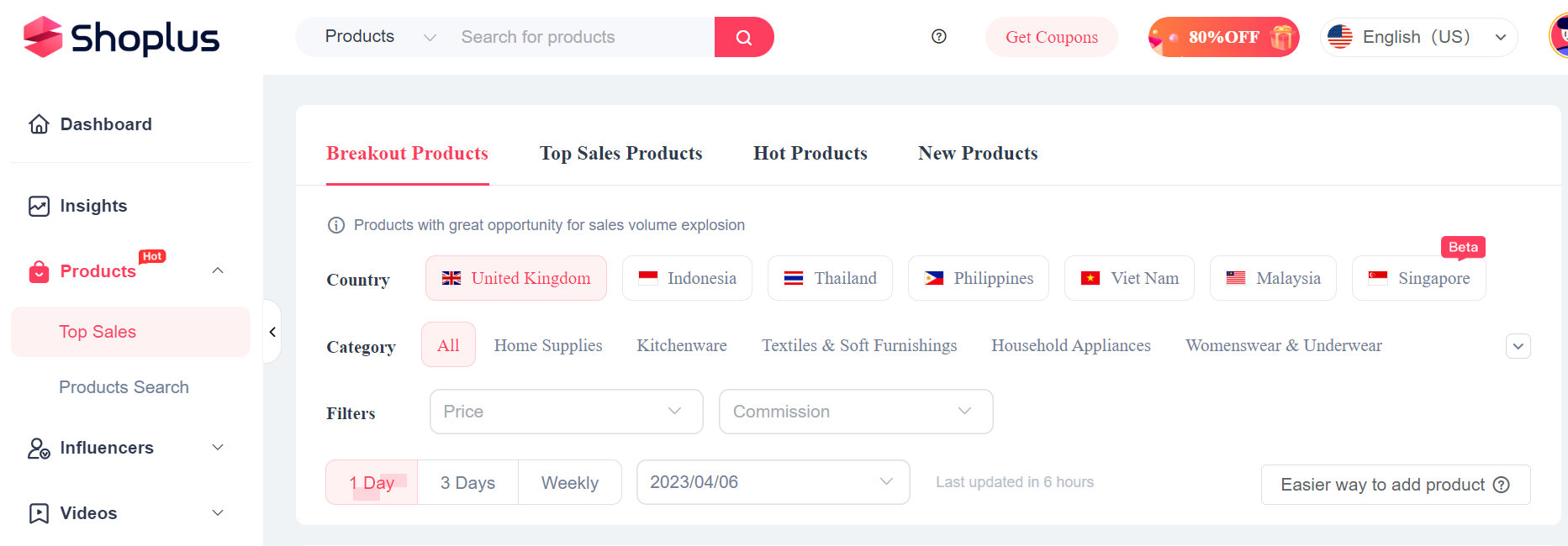Expand the full category list chevron

click(1518, 346)
